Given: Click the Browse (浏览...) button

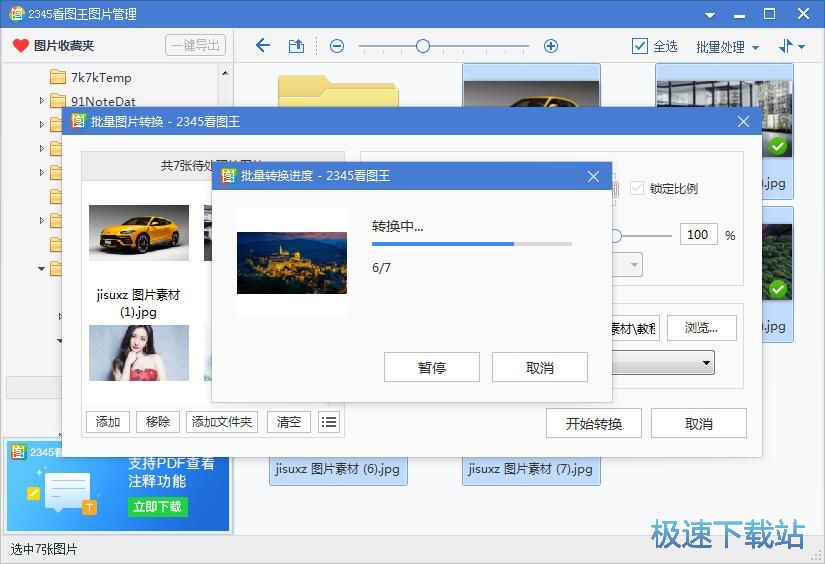Looking at the screenshot, I should tap(701, 328).
